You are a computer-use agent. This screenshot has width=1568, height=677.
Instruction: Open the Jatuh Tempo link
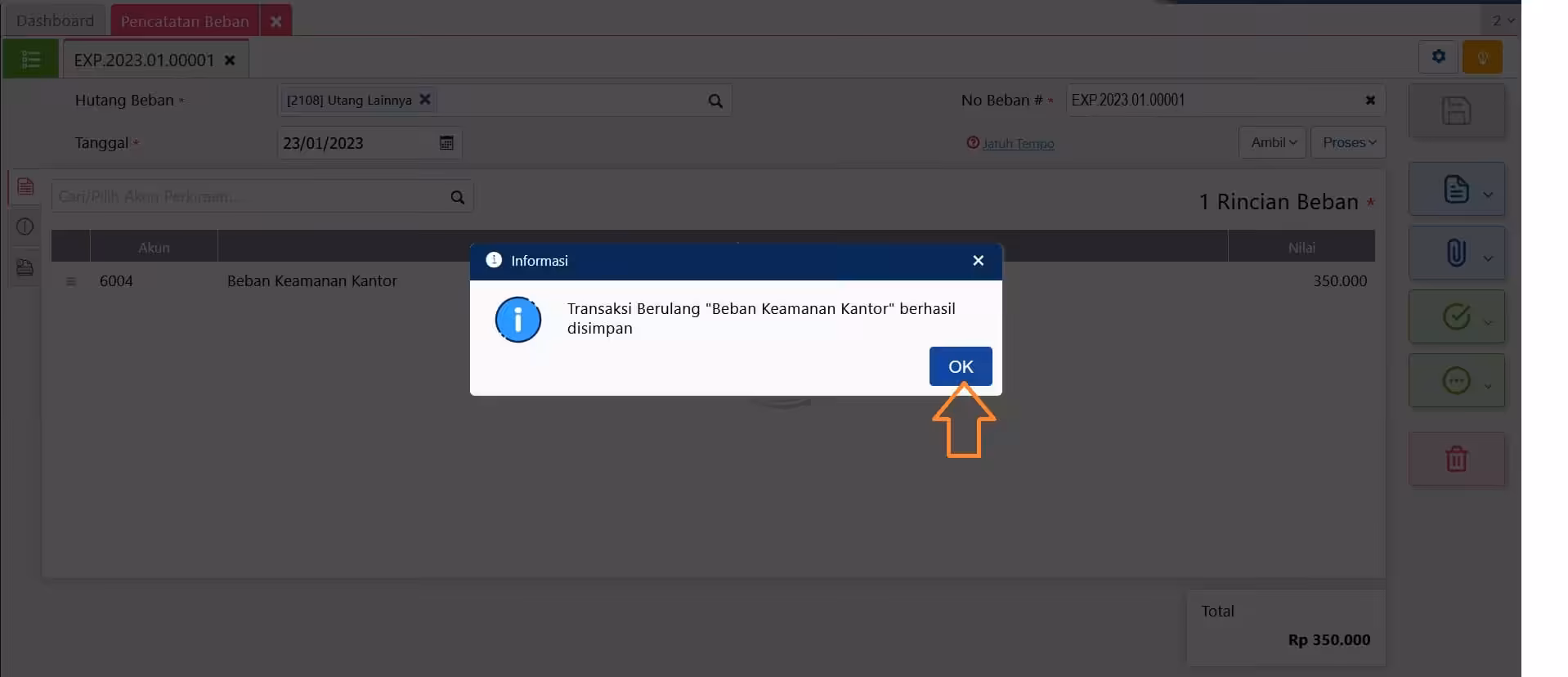1018,144
